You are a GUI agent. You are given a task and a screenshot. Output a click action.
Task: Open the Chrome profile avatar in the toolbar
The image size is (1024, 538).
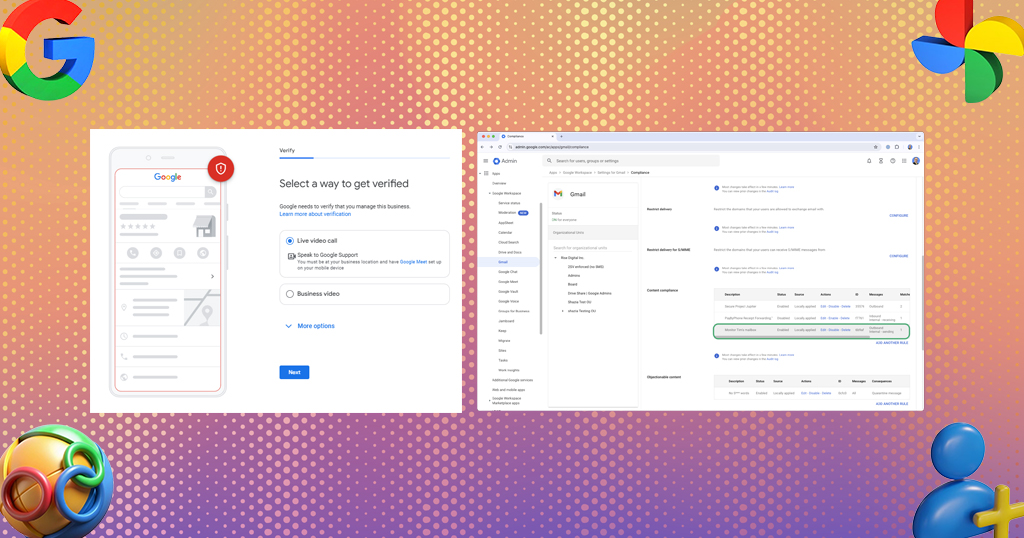point(910,147)
